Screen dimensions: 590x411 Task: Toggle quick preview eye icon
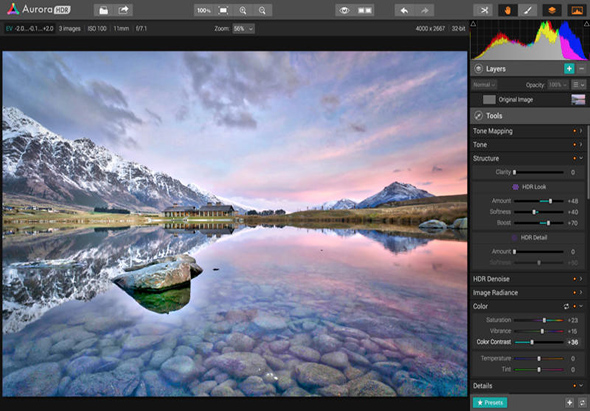point(345,11)
